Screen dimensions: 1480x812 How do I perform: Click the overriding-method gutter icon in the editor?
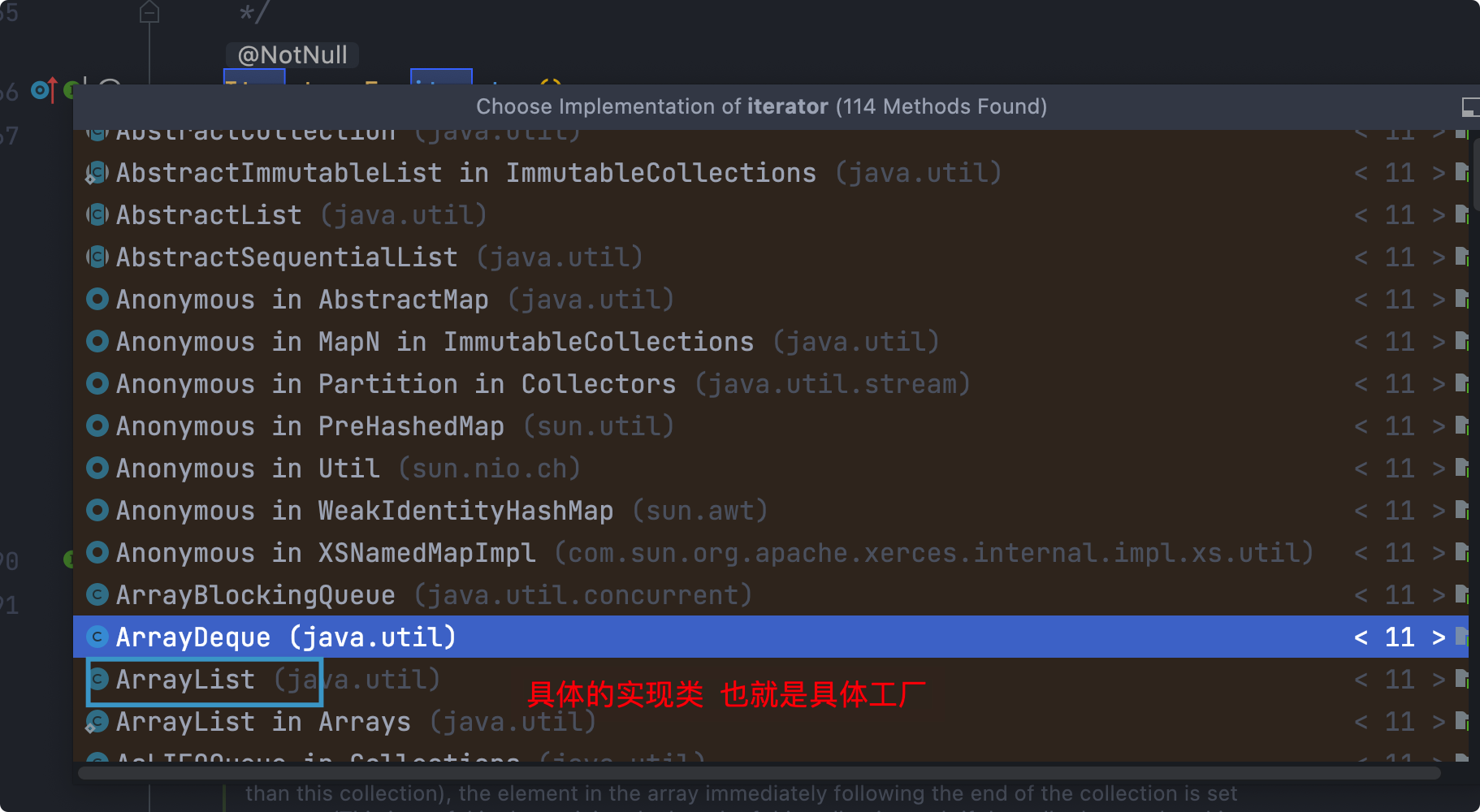pos(44,89)
